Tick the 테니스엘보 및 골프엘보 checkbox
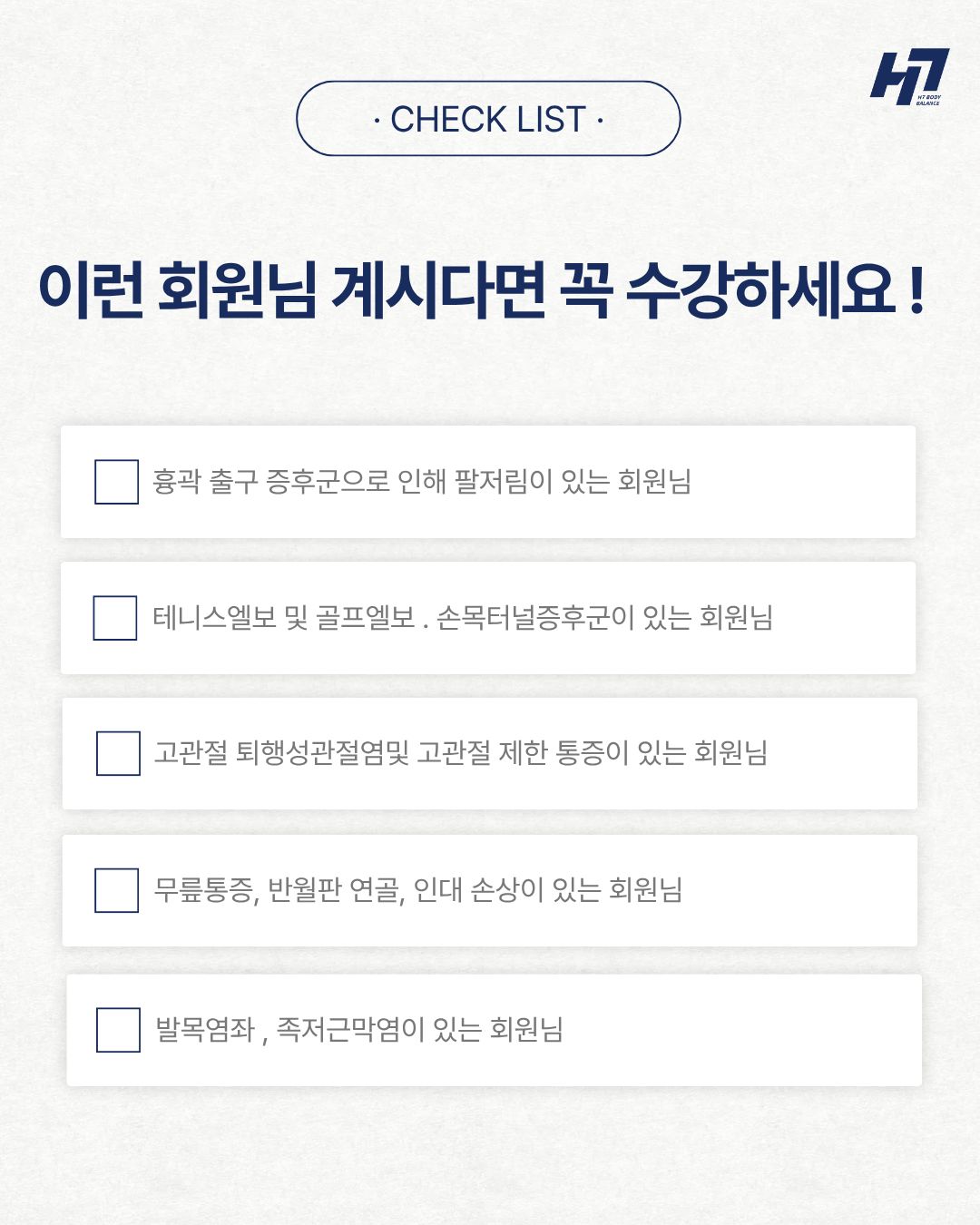The height and width of the screenshot is (1225, 980). (x=115, y=618)
